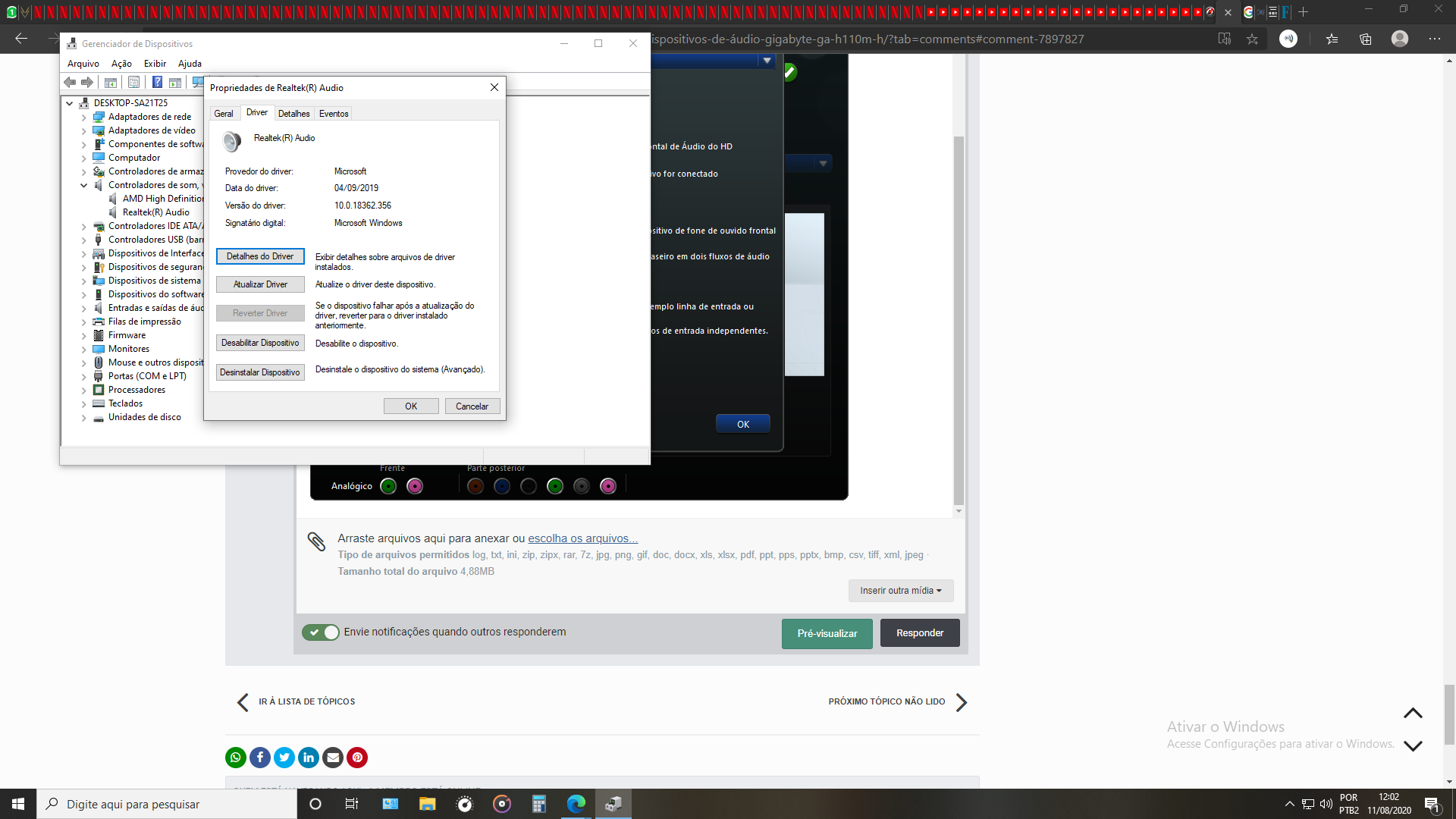
Task: Click Atualizar Driver button
Action: [260, 284]
